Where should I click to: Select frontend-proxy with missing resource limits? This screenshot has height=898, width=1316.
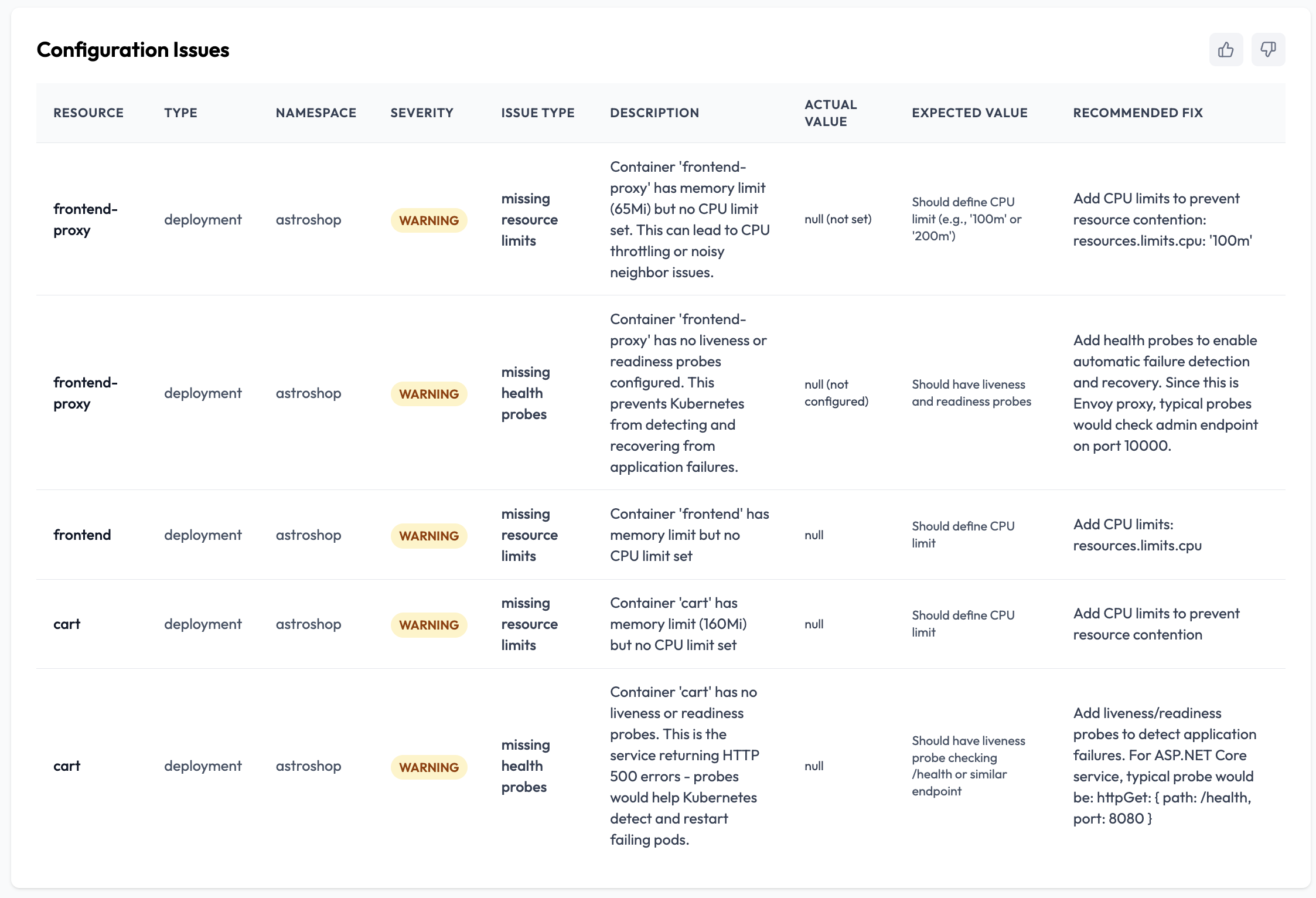(x=85, y=219)
